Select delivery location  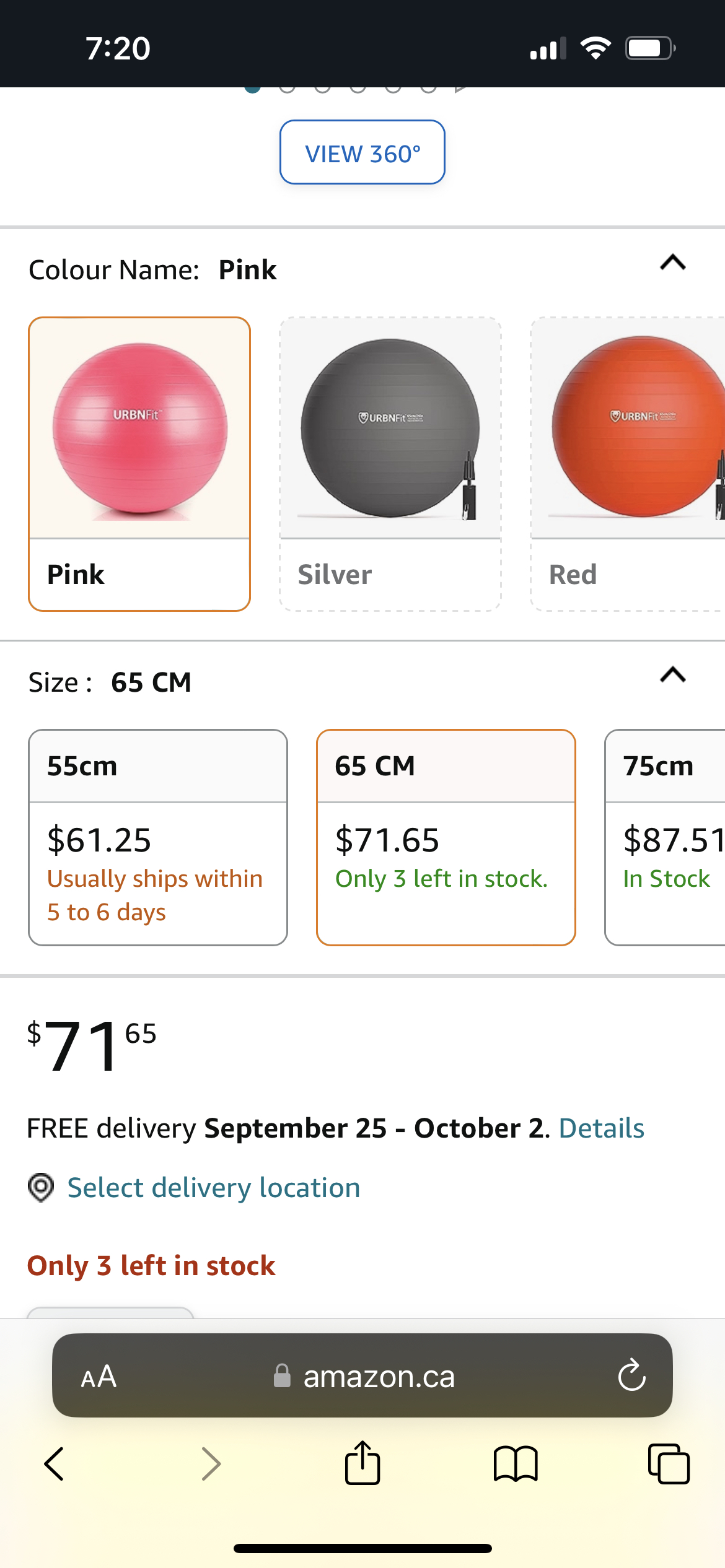pyautogui.click(x=214, y=1187)
